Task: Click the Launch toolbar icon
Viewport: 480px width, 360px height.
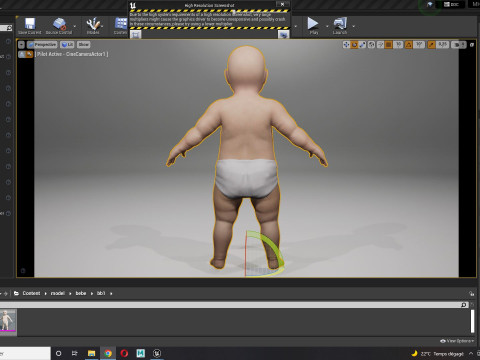Action: point(340,26)
